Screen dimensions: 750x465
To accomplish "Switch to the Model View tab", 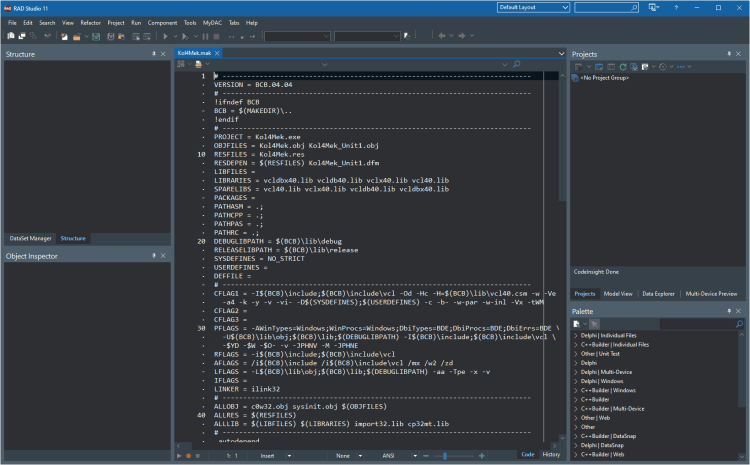I will pyautogui.click(x=618, y=294).
